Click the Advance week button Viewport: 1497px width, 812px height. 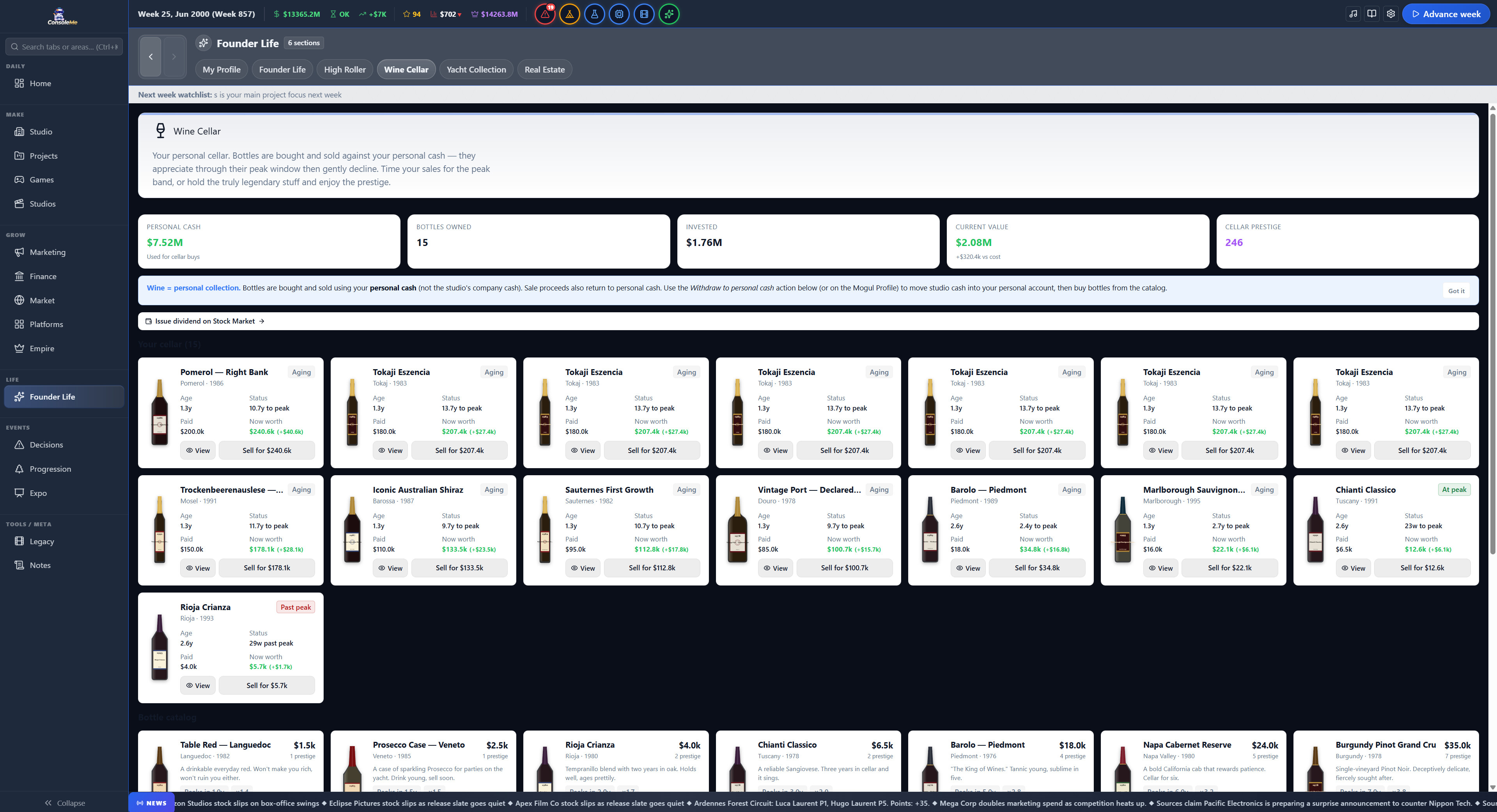(1446, 14)
